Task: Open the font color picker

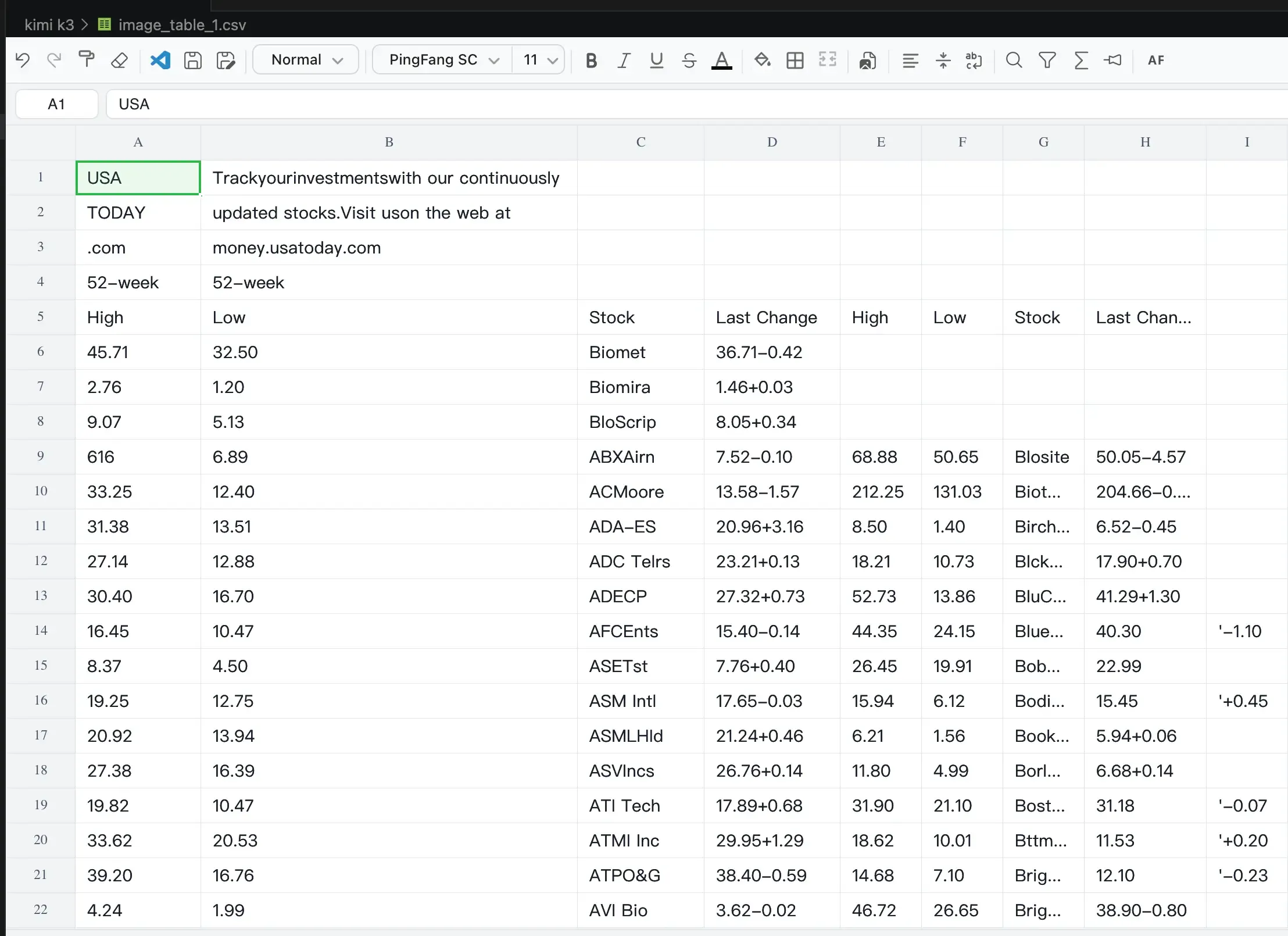Action: [x=721, y=60]
